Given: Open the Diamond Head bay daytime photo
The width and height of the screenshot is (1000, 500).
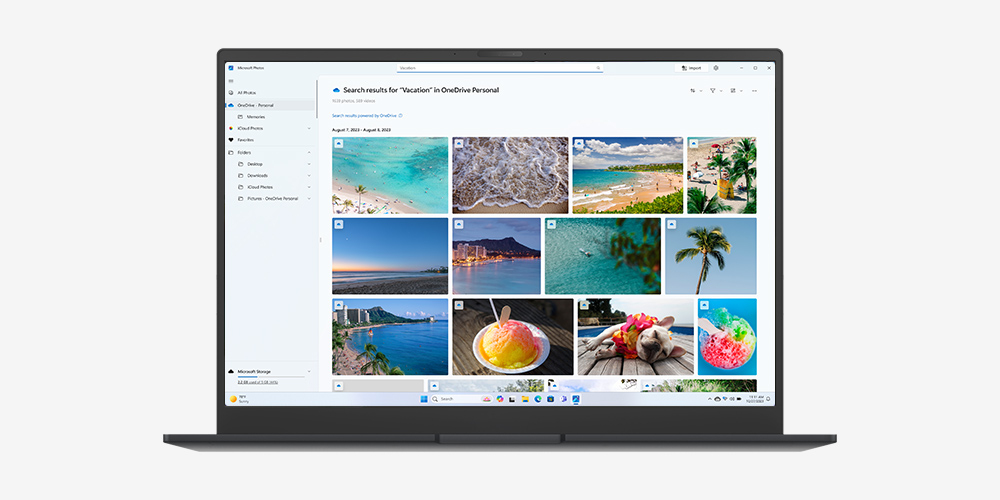Looking at the screenshot, I should click(390, 337).
